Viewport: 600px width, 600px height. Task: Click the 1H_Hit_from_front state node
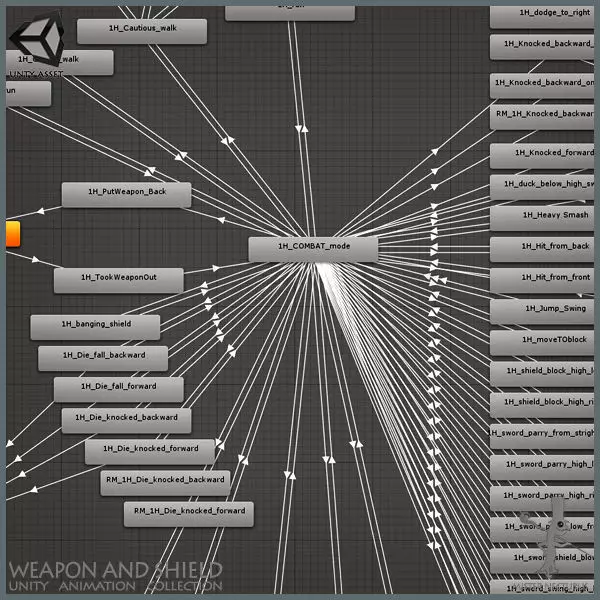pyautogui.click(x=542, y=280)
